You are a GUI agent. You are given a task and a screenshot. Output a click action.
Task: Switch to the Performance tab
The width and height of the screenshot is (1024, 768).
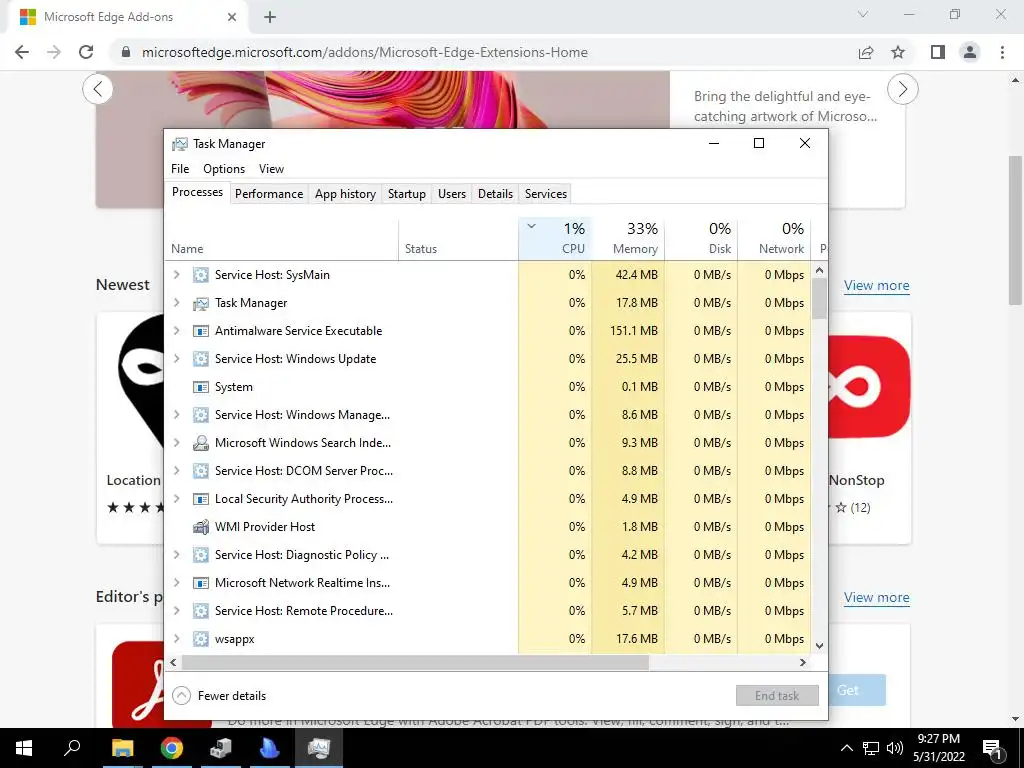(269, 194)
